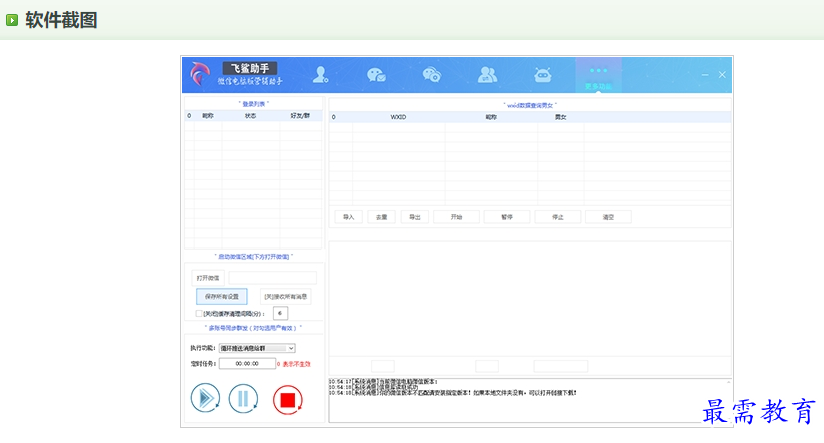Open the contact user icon tab

tap(320, 74)
